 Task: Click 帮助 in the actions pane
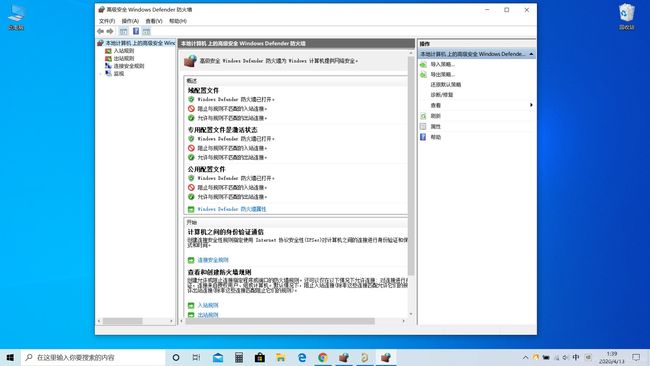point(435,137)
